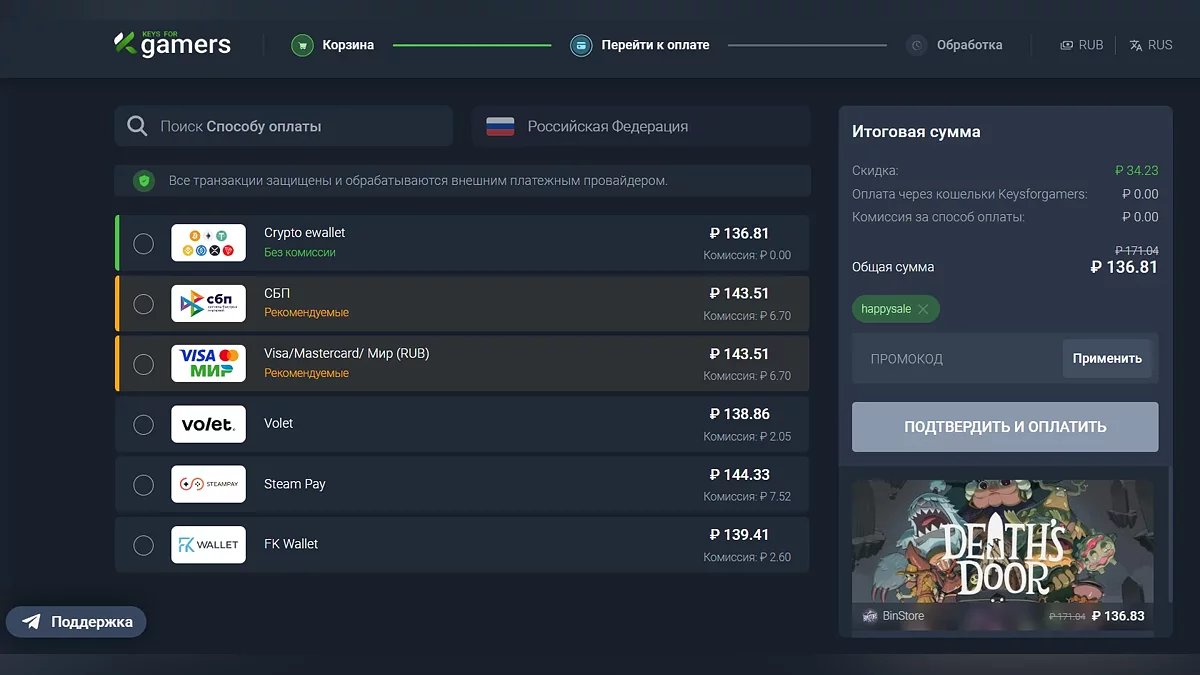Screen dimensions: 1200x675
Task: Select the Crypto ewallet radio button
Action: 144,243
